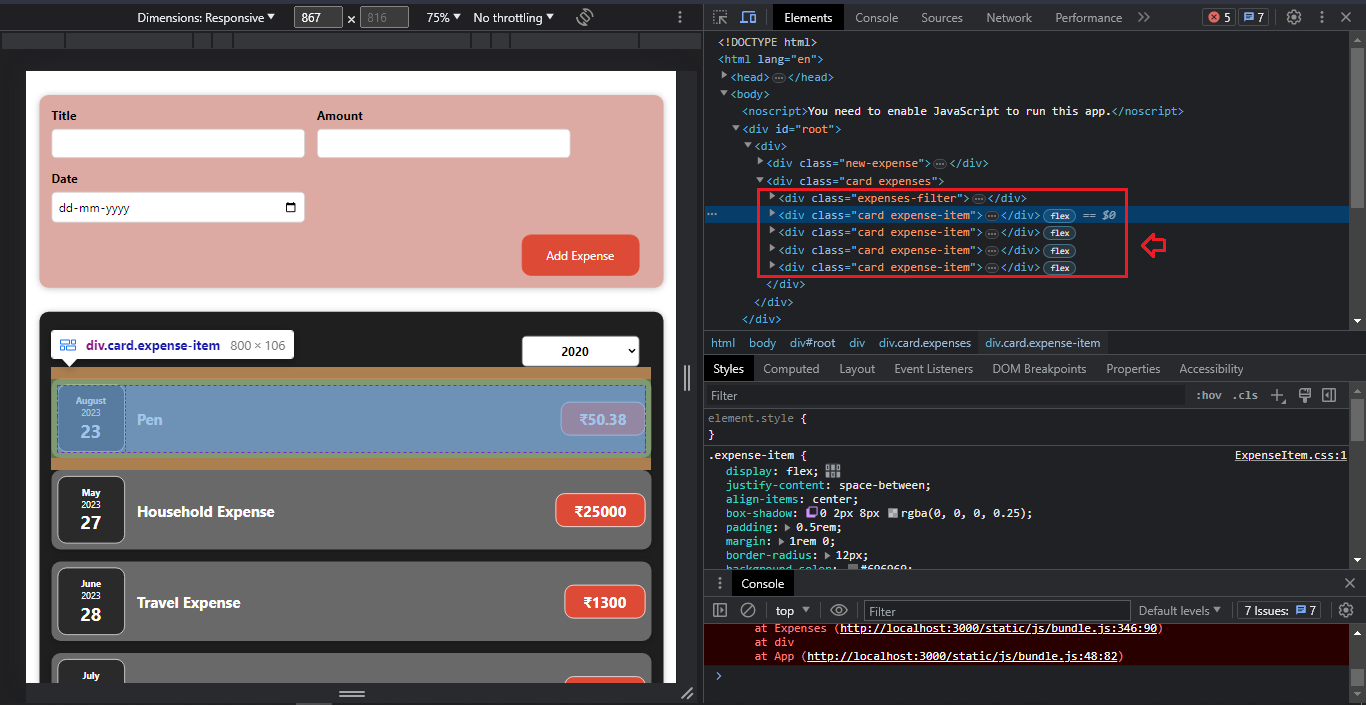Open the Computed styles tab
Image resolution: width=1366 pixels, height=706 pixels.
click(791, 369)
